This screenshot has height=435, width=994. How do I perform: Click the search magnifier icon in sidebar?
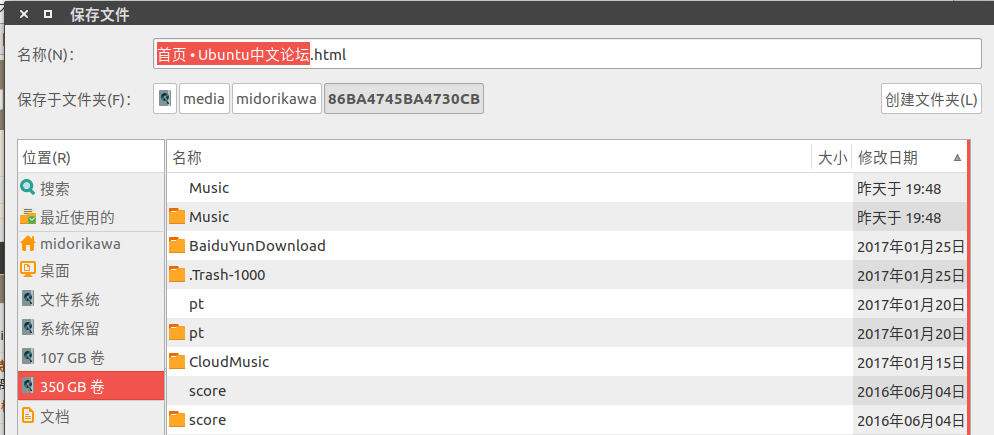[28, 188]
